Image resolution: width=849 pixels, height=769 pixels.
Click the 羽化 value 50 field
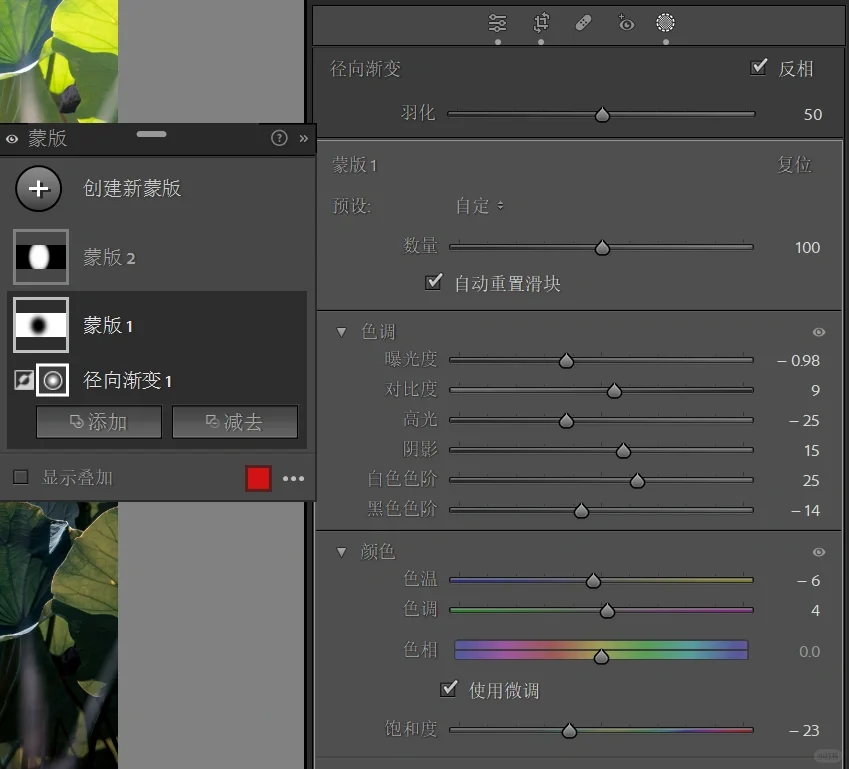point(812,115)
